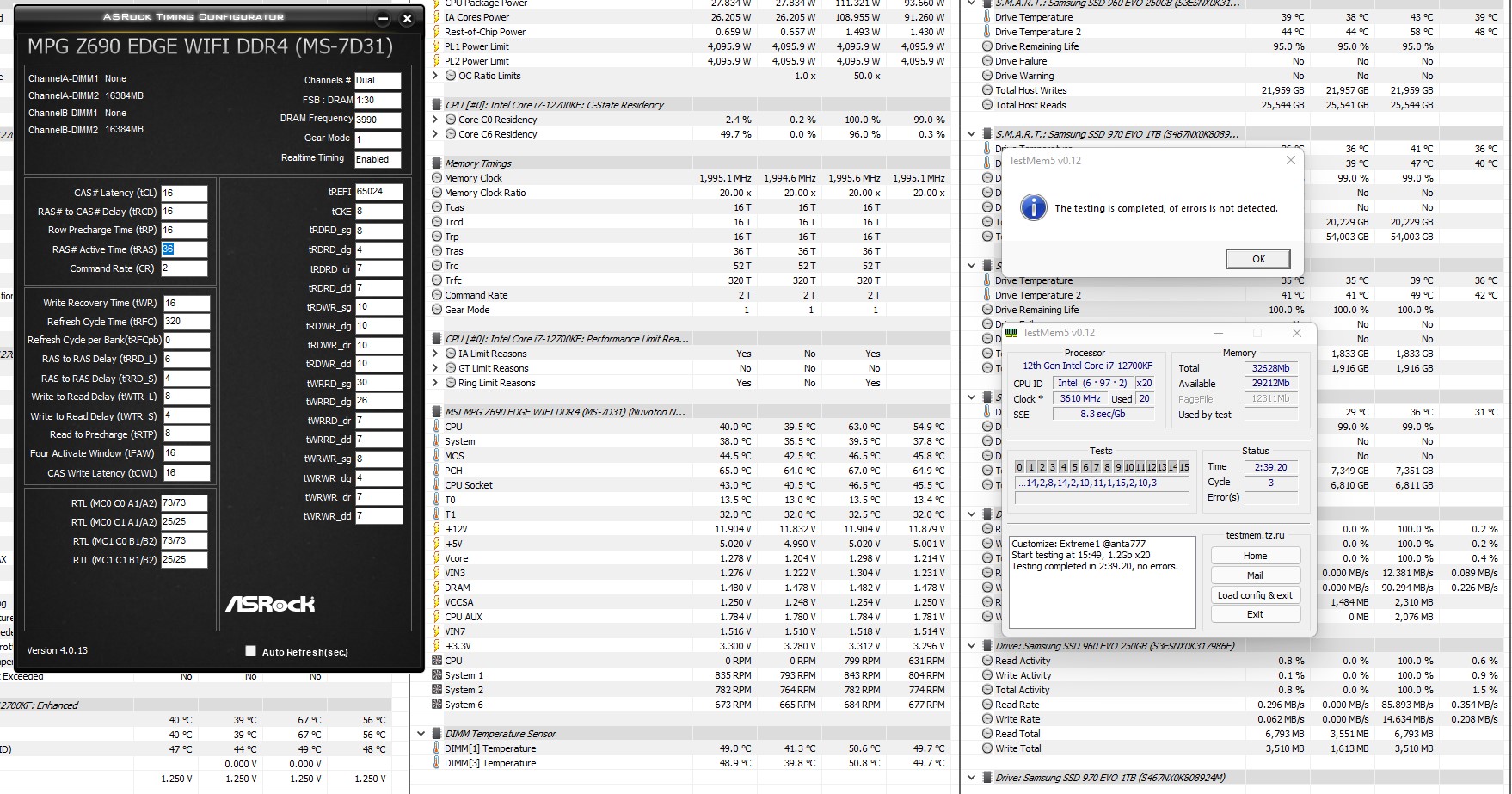Expand the IA Limit Reasons row
Viewport: 1512px width, 794px height.
(435, 354)
